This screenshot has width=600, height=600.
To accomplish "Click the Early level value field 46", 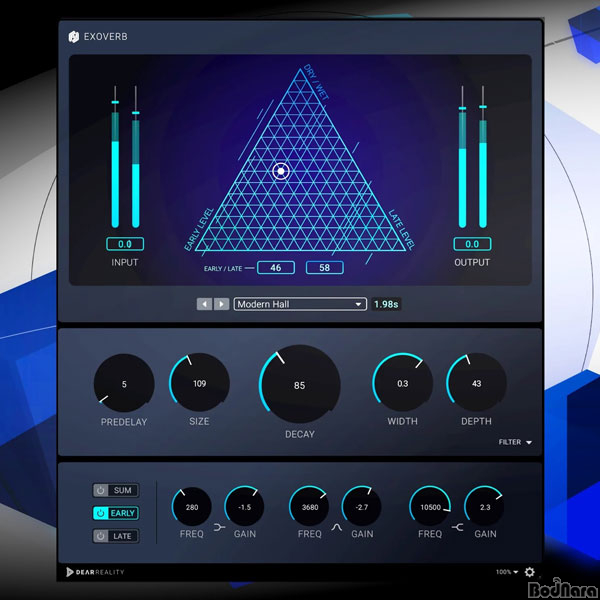I will point(276,267).
